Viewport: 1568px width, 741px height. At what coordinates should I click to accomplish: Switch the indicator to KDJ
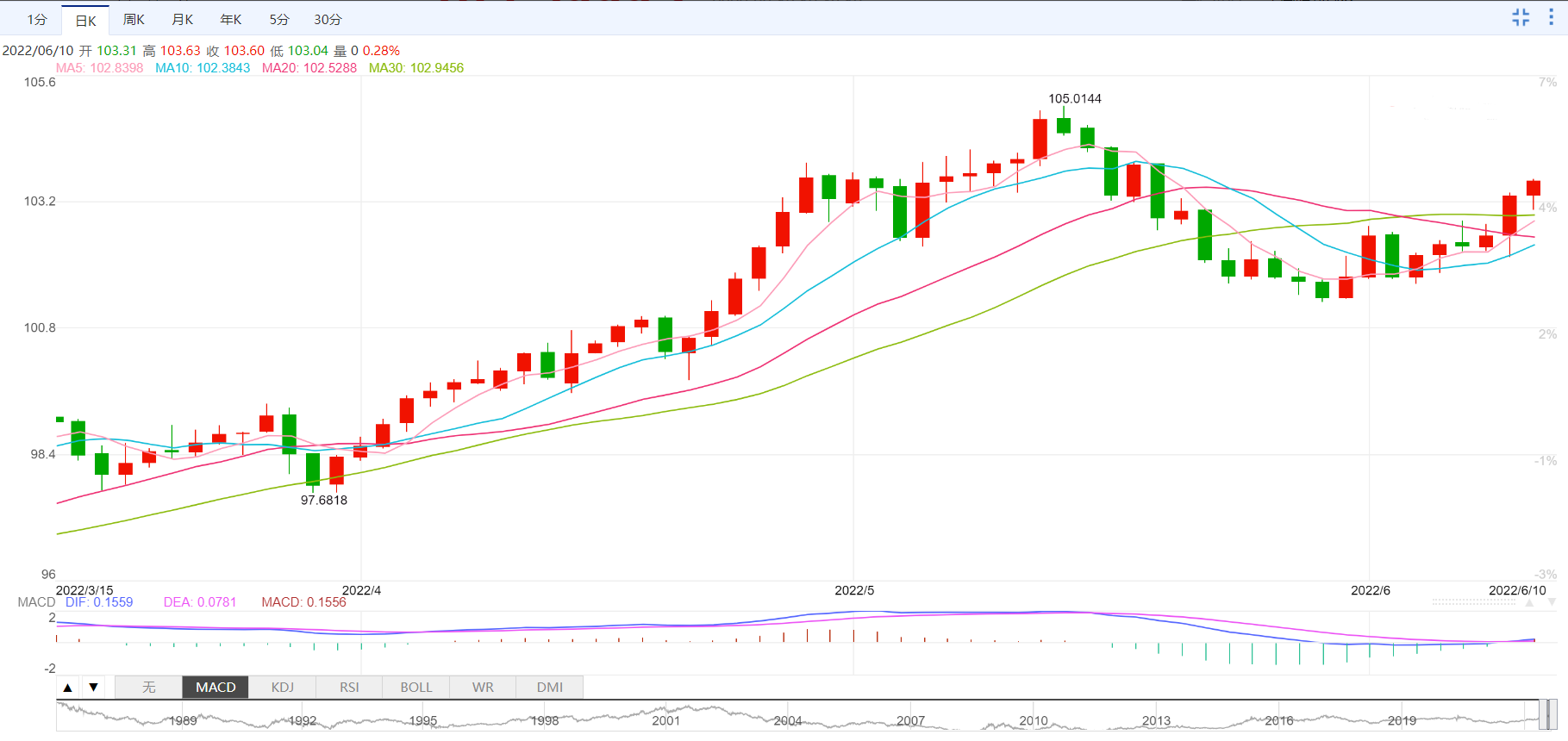(283, 688)
